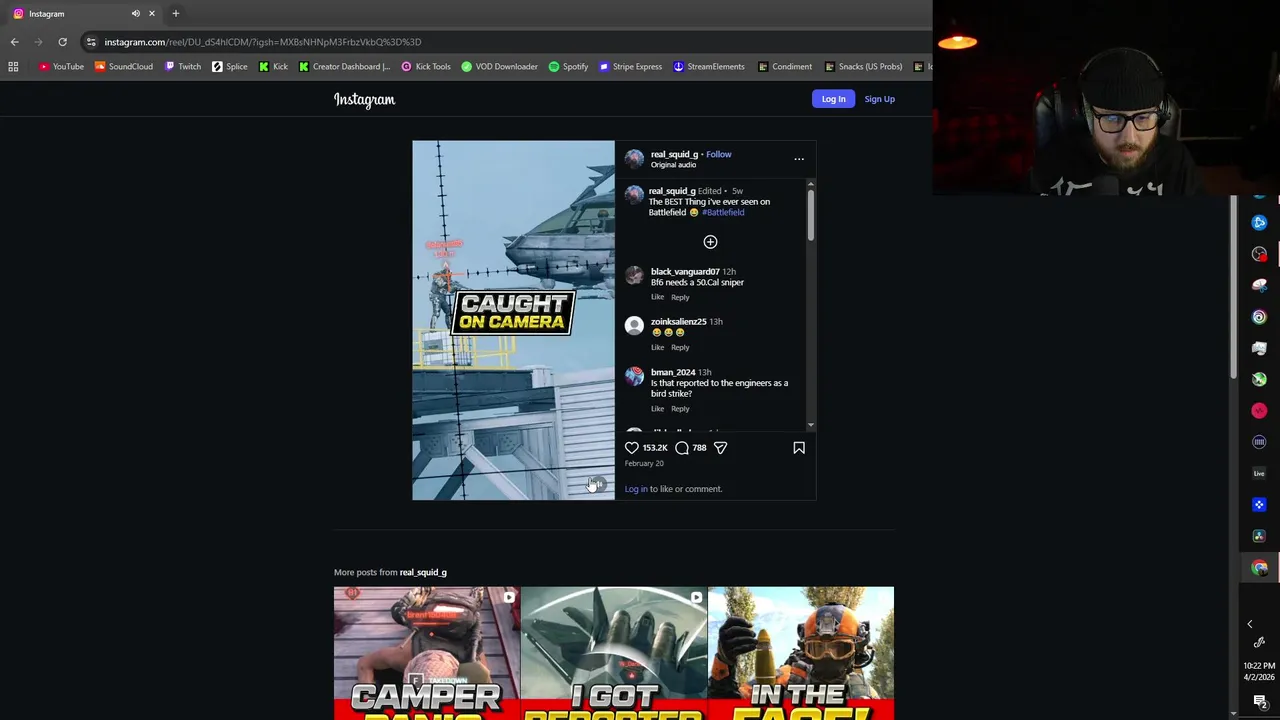Open the Splice bookmark

230,66
